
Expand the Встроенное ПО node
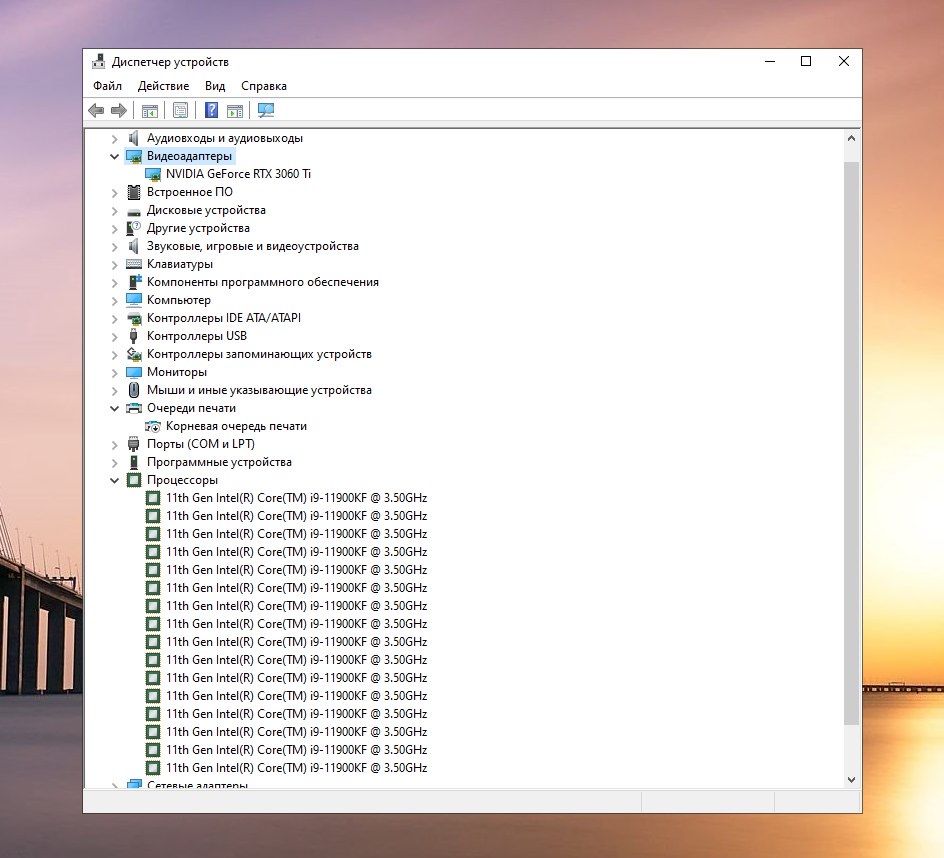(114, 193)
